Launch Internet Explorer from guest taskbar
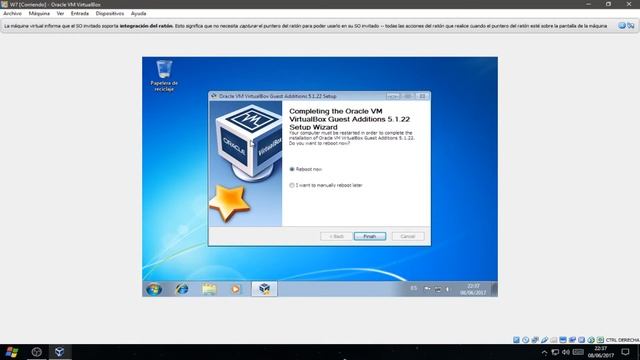The image size is (640, 360). pyautogui.click(x=182, y=289)
